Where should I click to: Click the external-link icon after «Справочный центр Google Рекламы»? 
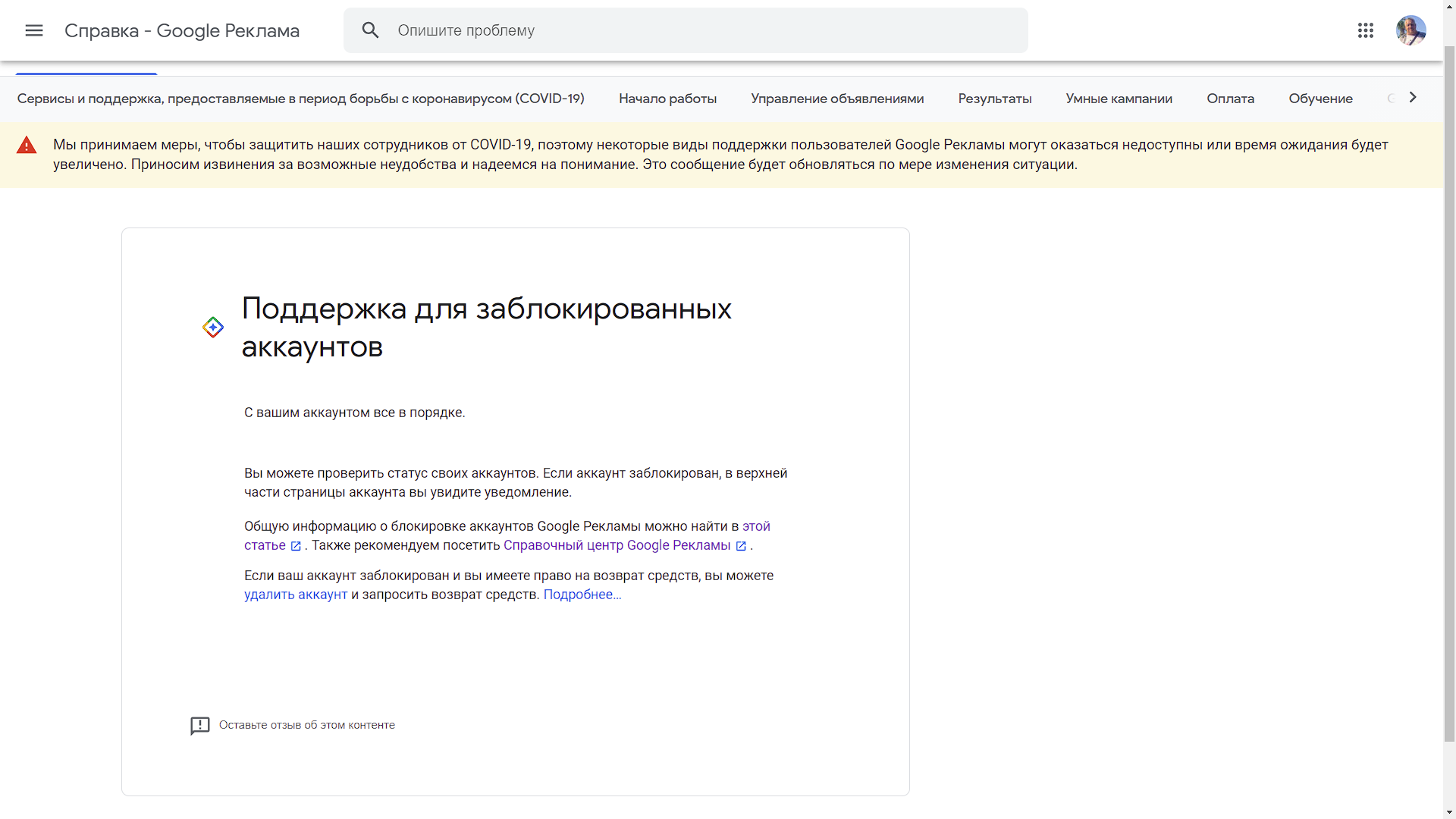click(x=741, y=546)
